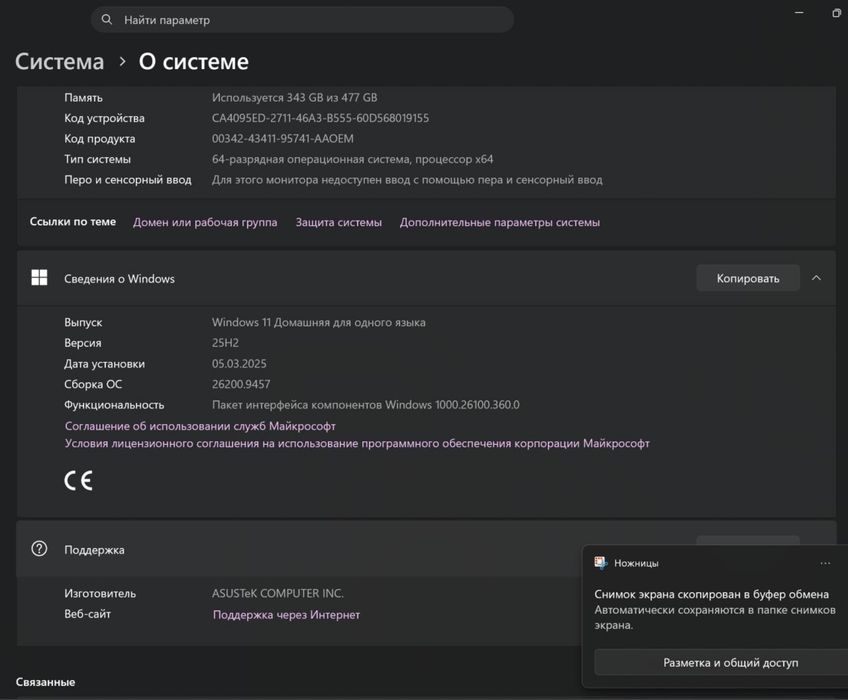Click the О системе page title
This screenshot has height=700, width=848.
coord(194,62)
